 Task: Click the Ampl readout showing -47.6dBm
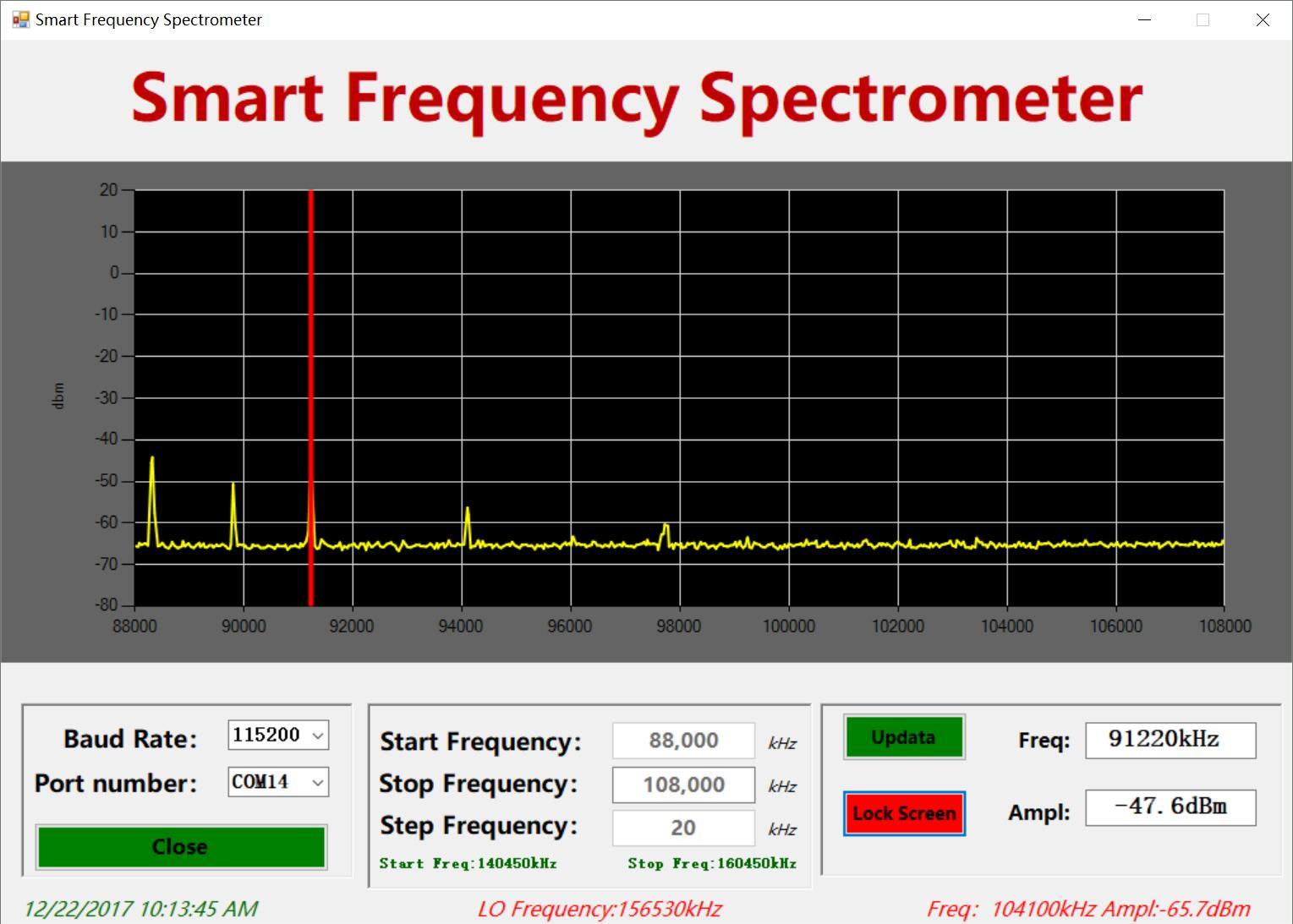click(x=1170, y=807)
